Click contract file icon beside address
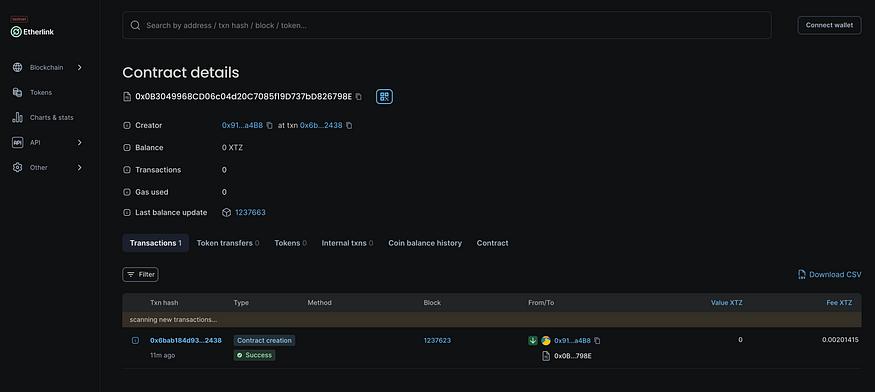The height and width of the screenshot is (392, 875). point(127,97)
